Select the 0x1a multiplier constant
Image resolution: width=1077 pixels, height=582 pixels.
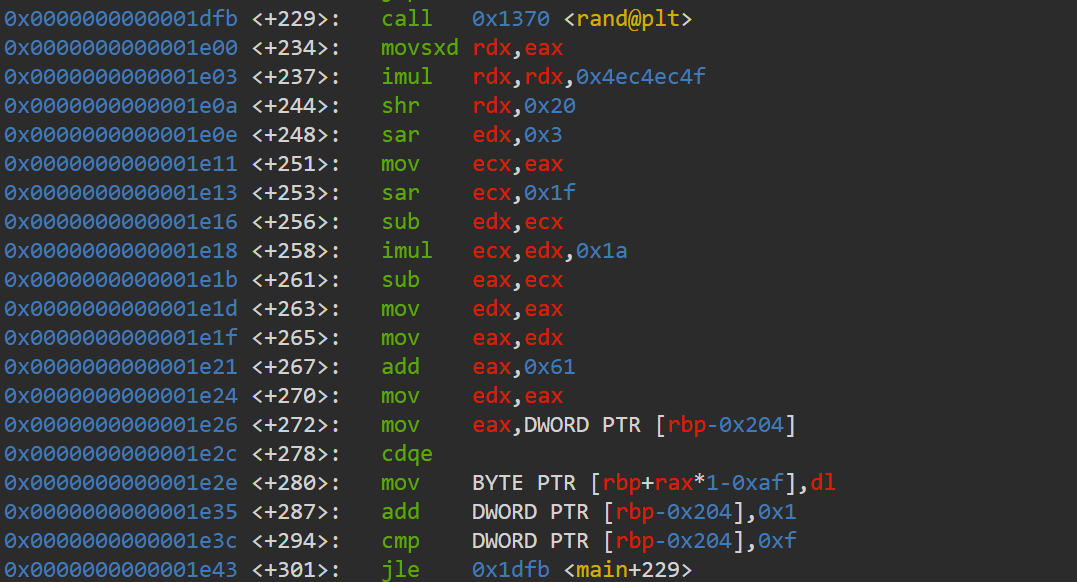click(x=602, y=250)
